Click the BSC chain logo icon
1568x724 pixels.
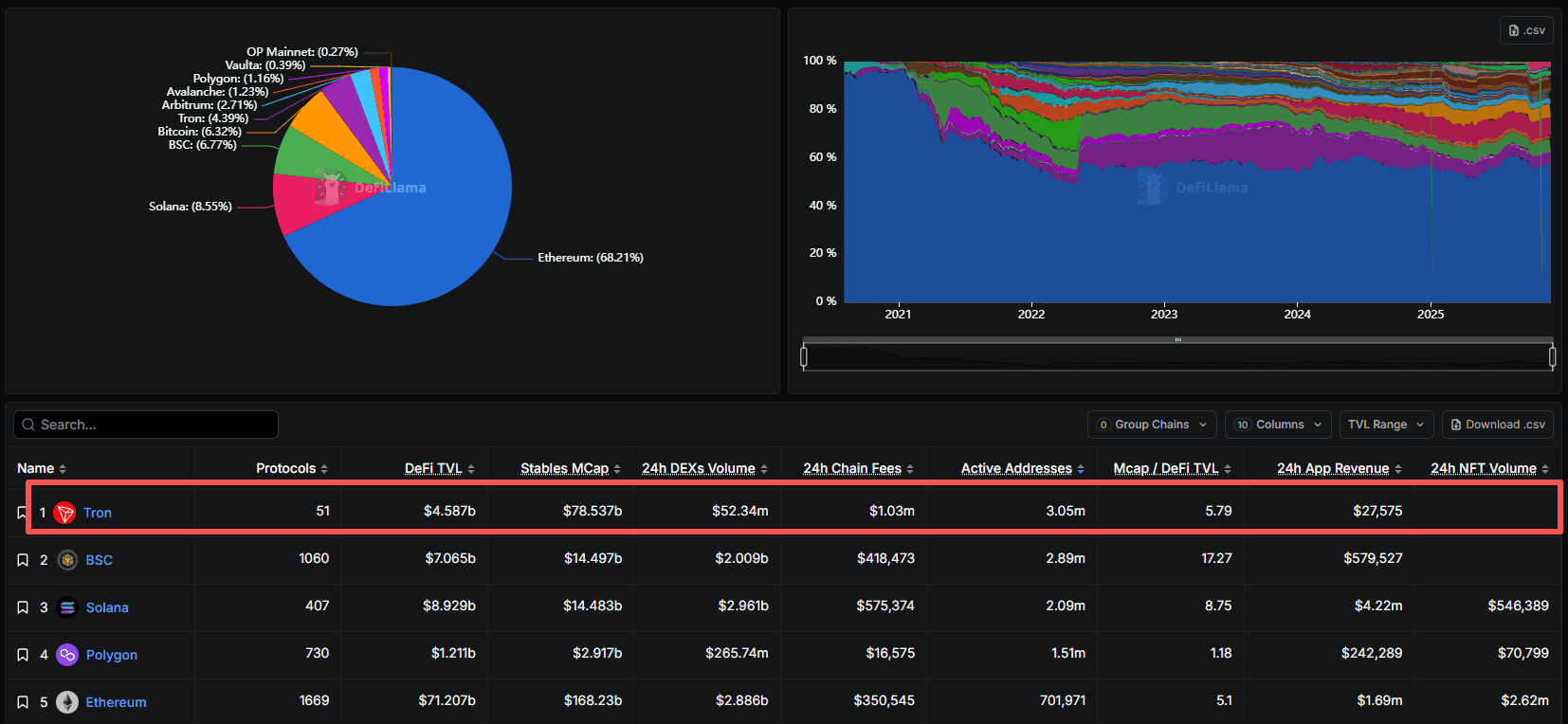pyautogui.click(x=67, y=560)
